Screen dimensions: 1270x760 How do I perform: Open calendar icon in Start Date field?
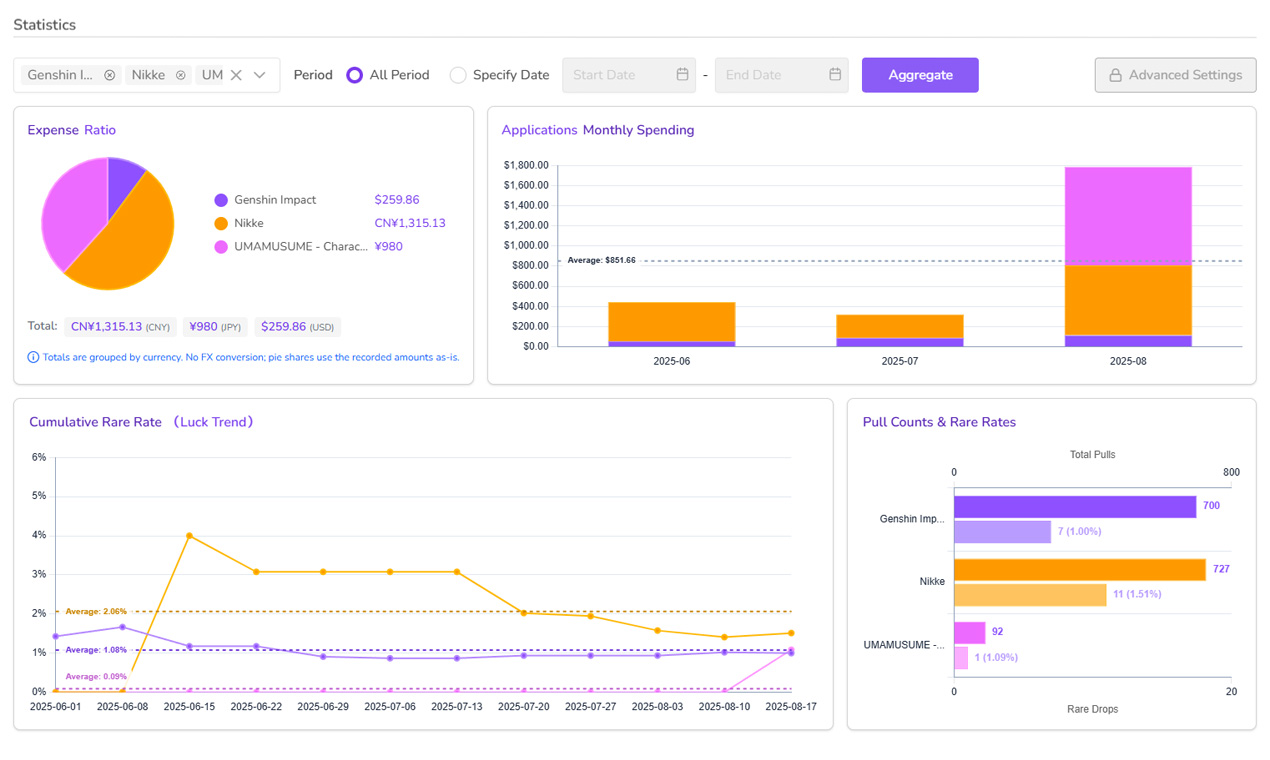click(682, 75)
